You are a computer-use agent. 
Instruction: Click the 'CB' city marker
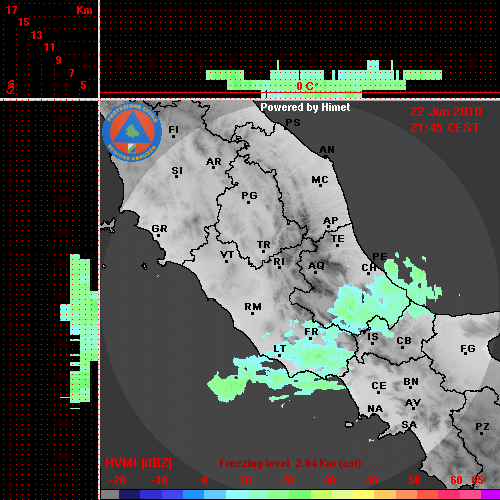pos(404,342)
